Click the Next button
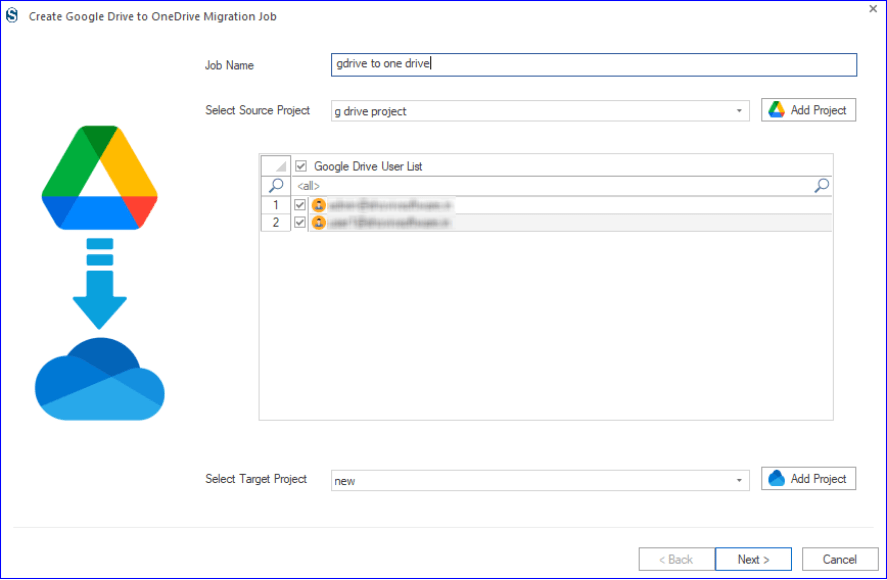Image resolution: width=887 pixels, height=580 pixels. (753, 559)
